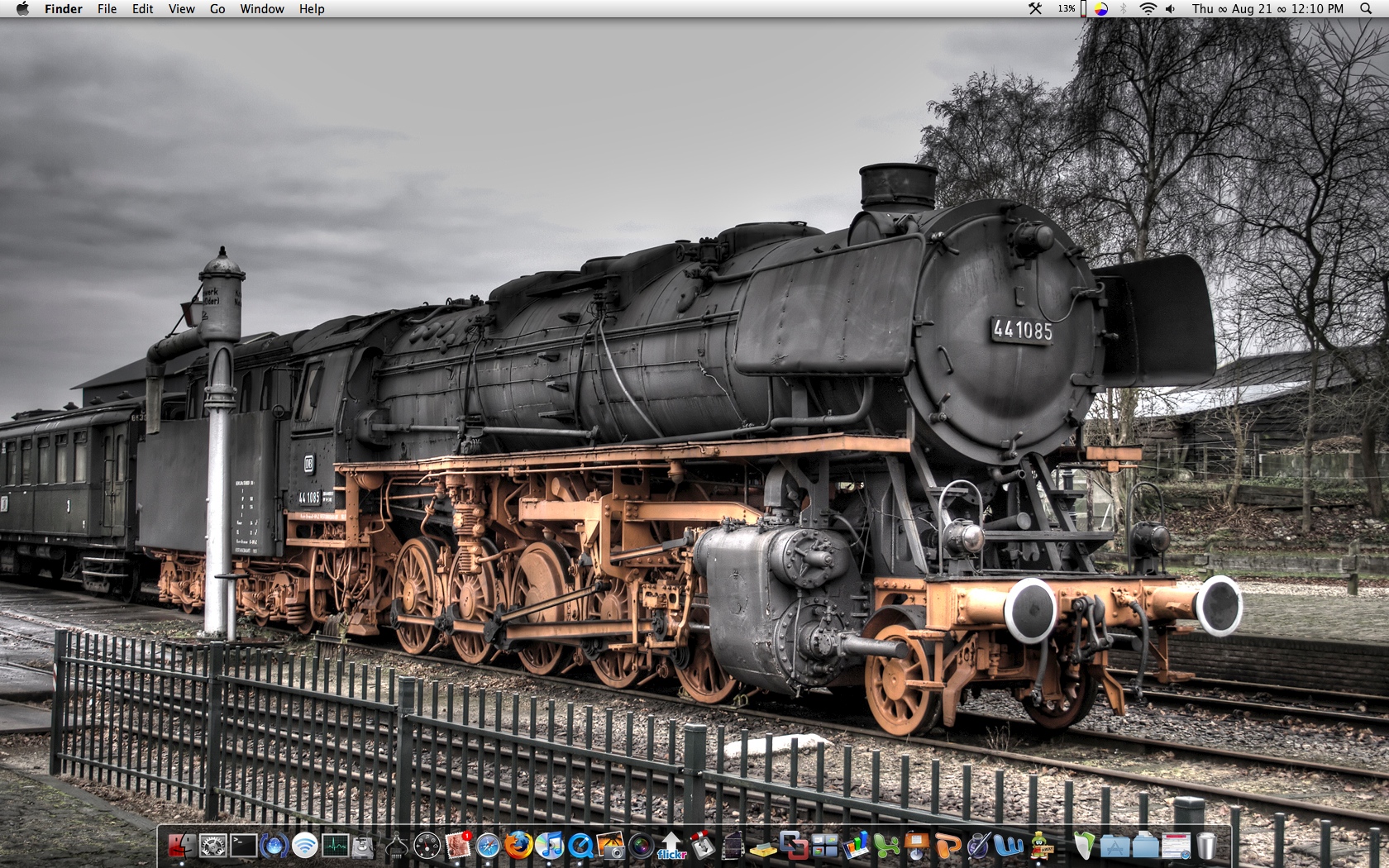
Task: Launch Numbers from the Dock
Action: (855, 846)
